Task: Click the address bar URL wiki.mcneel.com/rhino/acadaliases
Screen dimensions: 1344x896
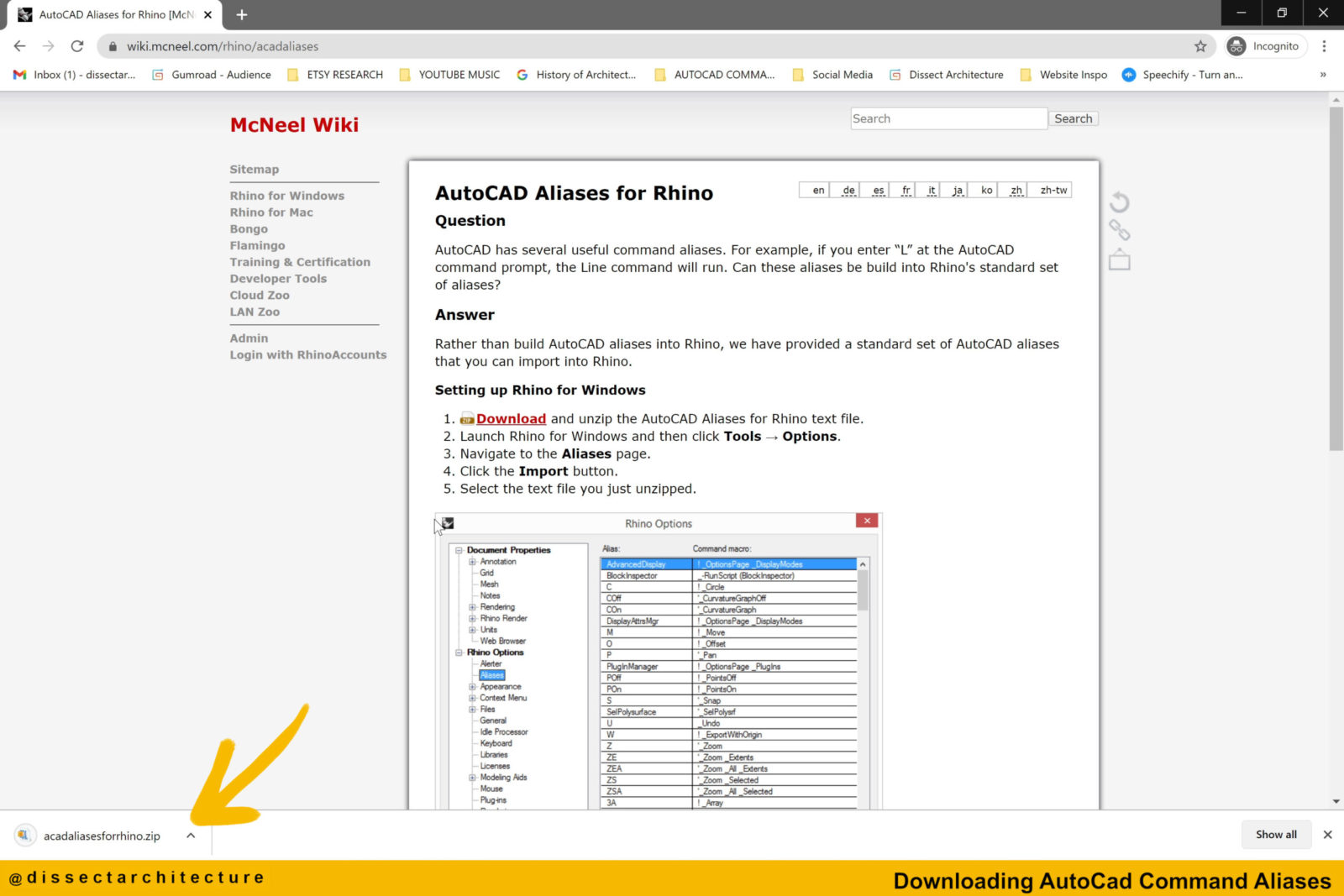Action: 223,46
